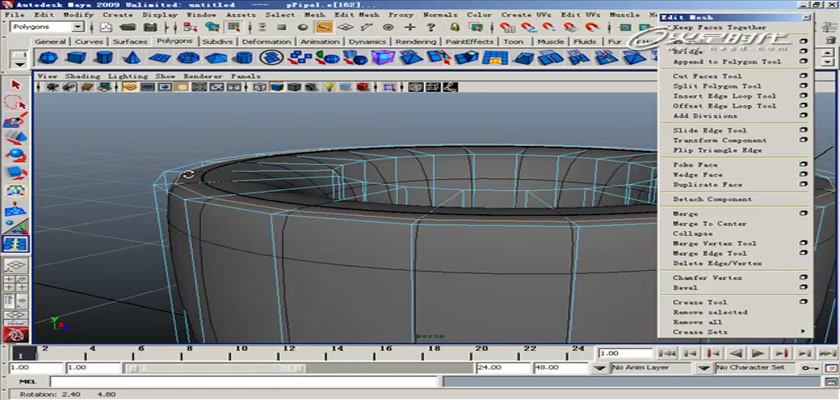Switch to four view layout
Viewport: 840px width, 400px height.
(16, 283)
